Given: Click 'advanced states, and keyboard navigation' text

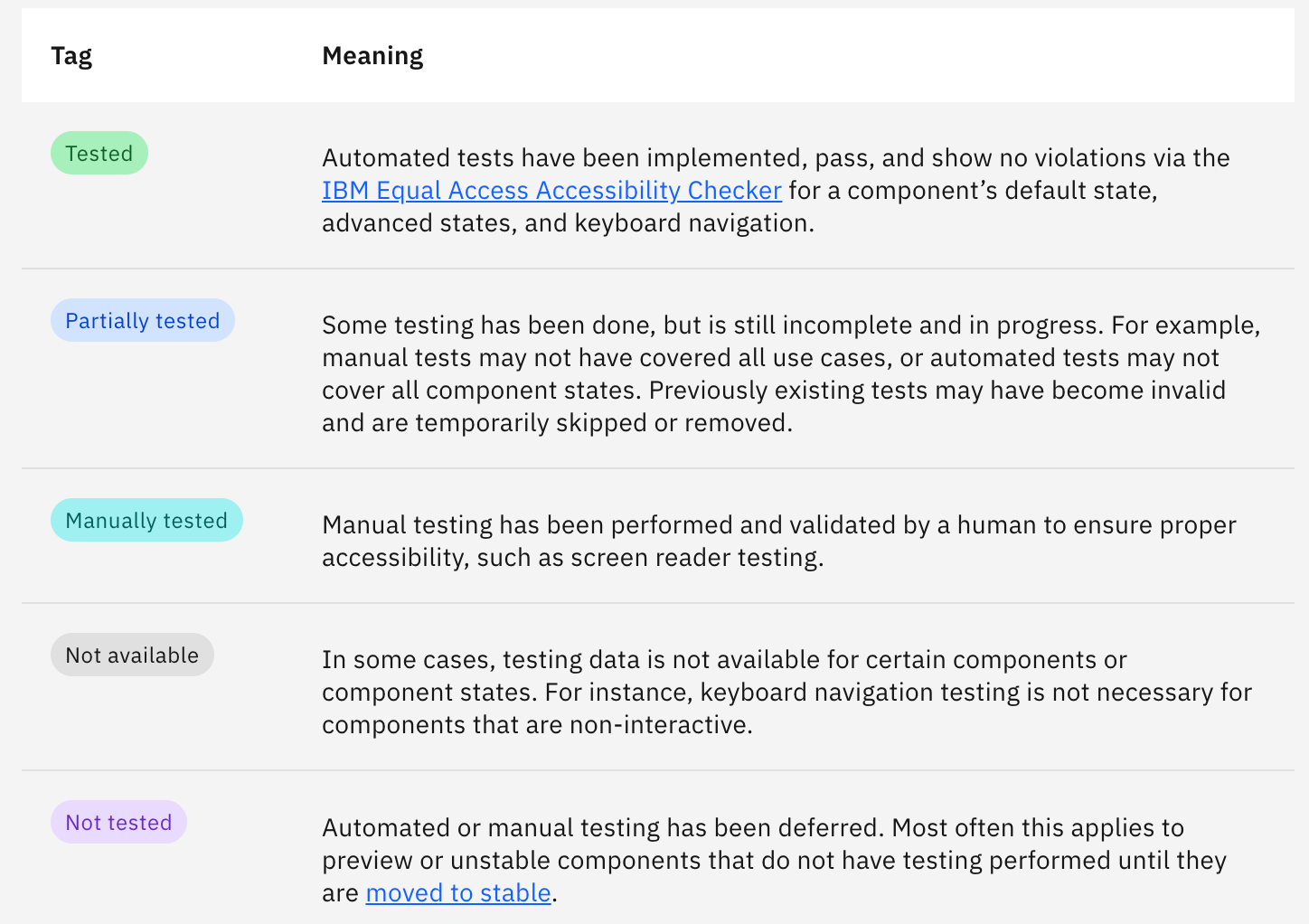Looking at the screenshot, I should point(566,223).
